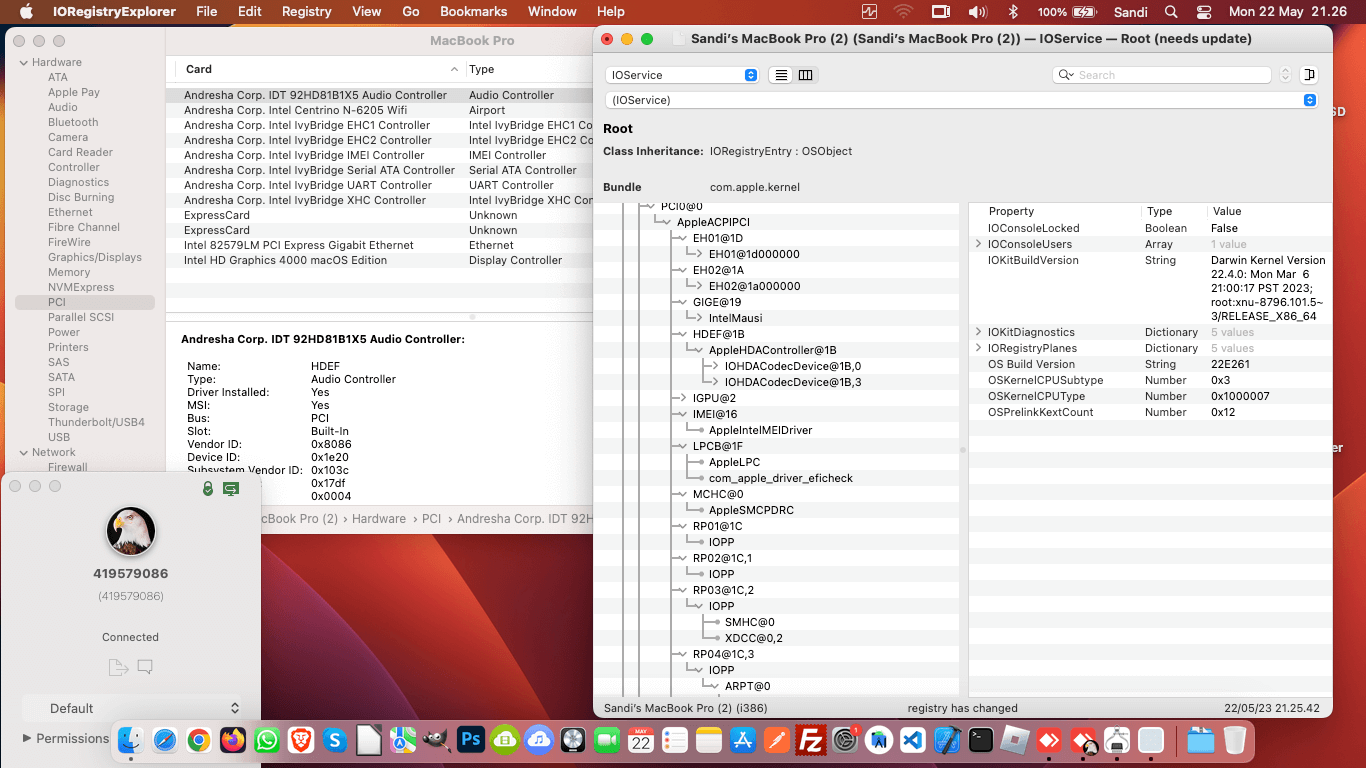Open the Apple menu
Image resolution: width=1366 pixels, height=768 pixels.
[27, 12]
